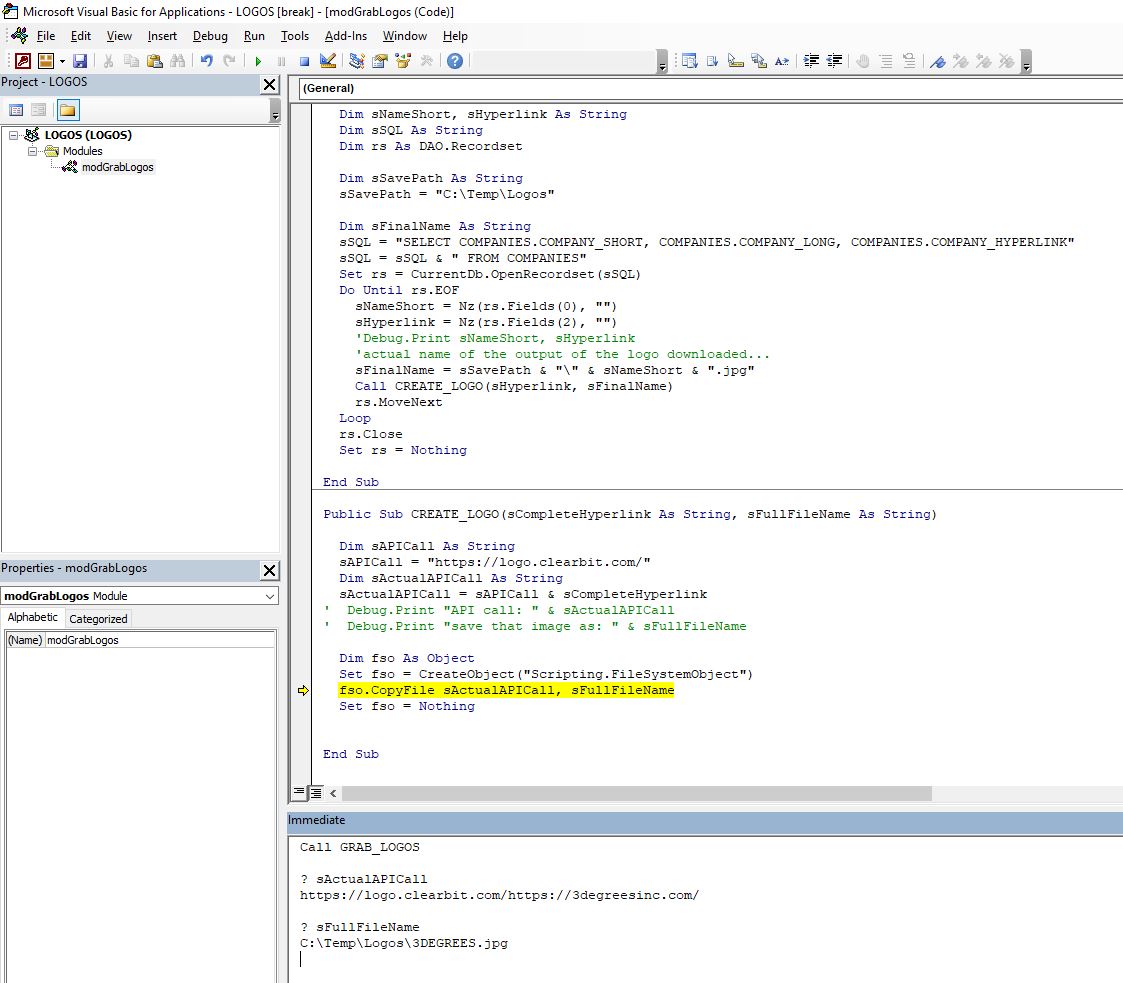The height and width of the screenshot is (983, 1123).
Task: Toggle a bookmark from the Edit toolbar
Action: click(936, 60)
